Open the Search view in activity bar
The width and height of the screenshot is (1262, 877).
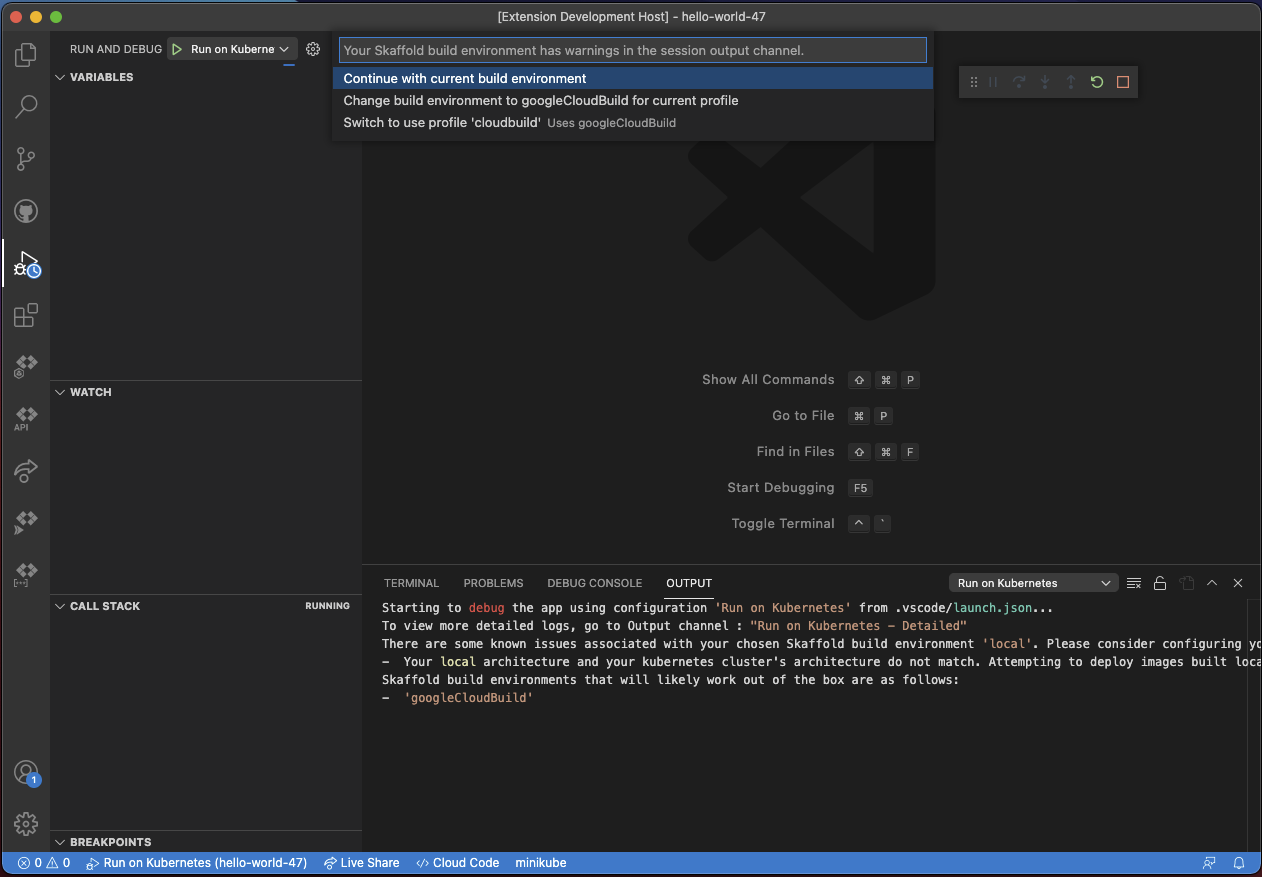pos(26,107)
